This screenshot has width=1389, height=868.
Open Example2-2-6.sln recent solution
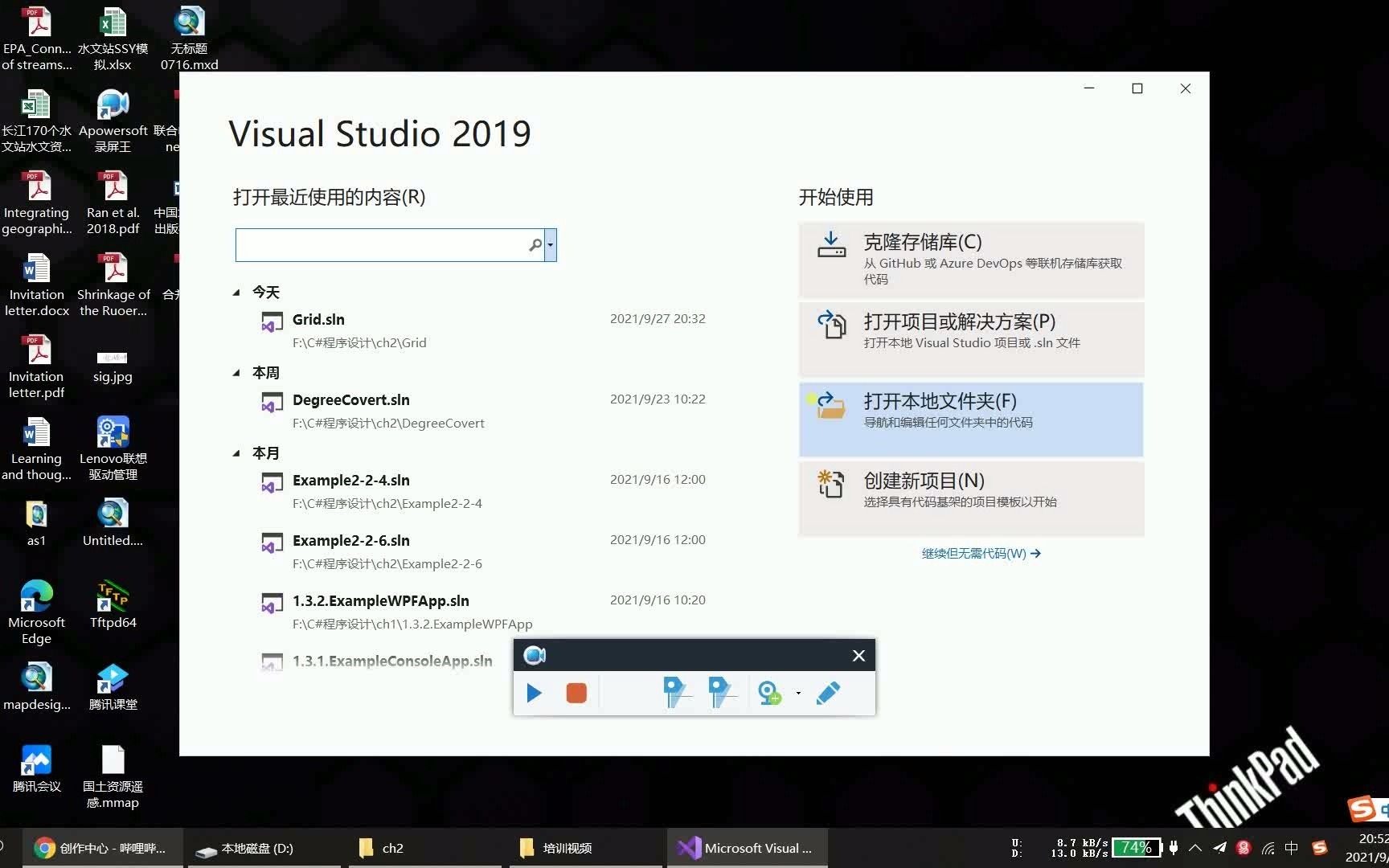482,551
